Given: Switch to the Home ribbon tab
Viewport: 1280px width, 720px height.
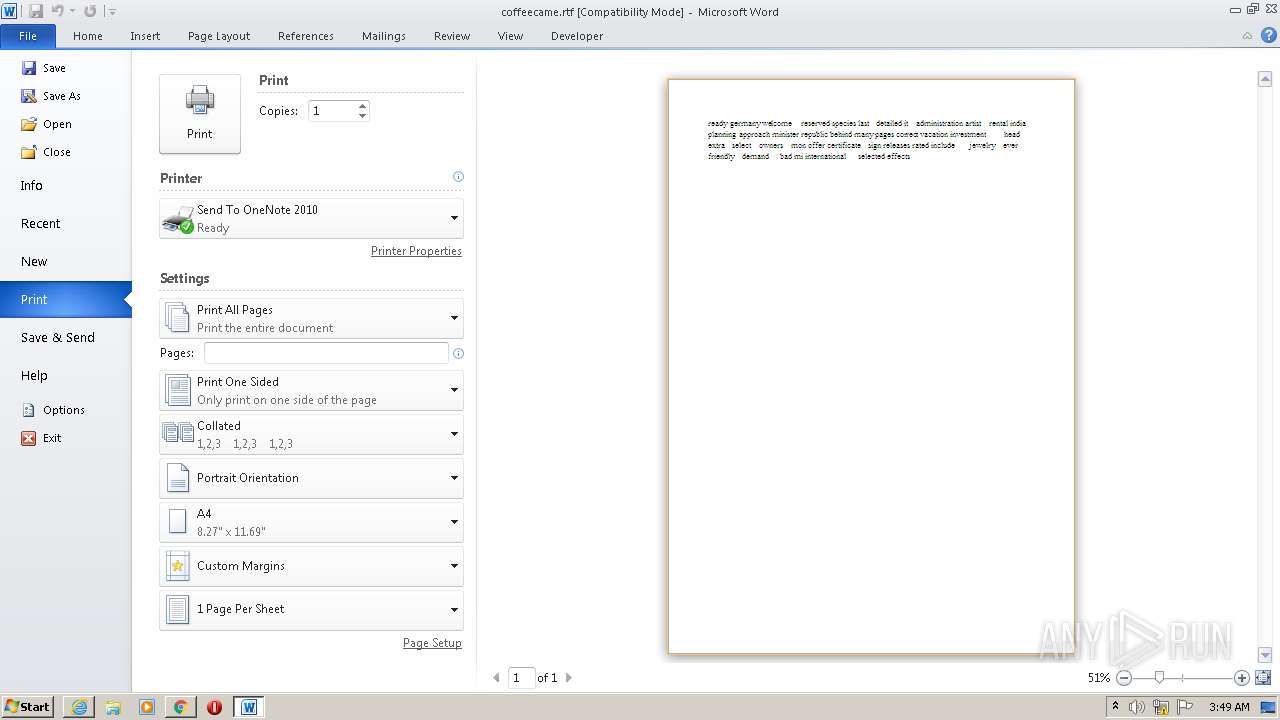Looking at the screenshot, I should pos(88,36).
